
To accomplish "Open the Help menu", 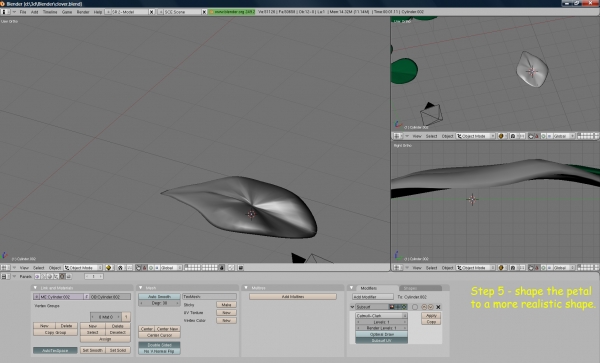I will click(98, 12).
